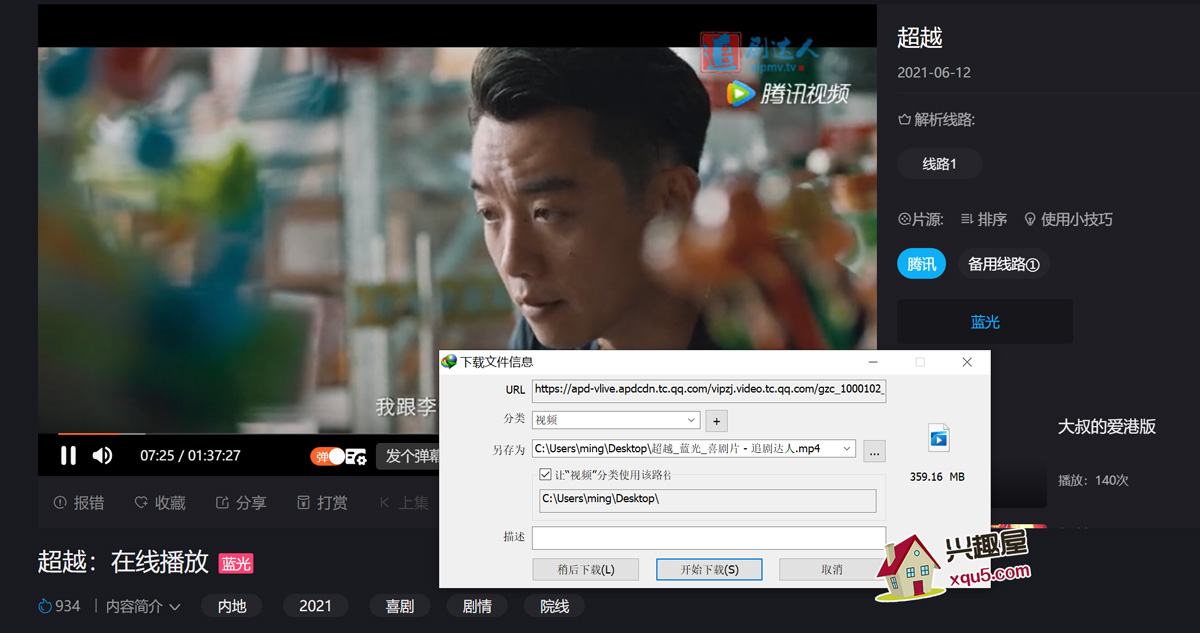Viewport: 1200px width, 633px height.
Task: Switch to 备用线路① source tab
Action: coord(1003,264)
